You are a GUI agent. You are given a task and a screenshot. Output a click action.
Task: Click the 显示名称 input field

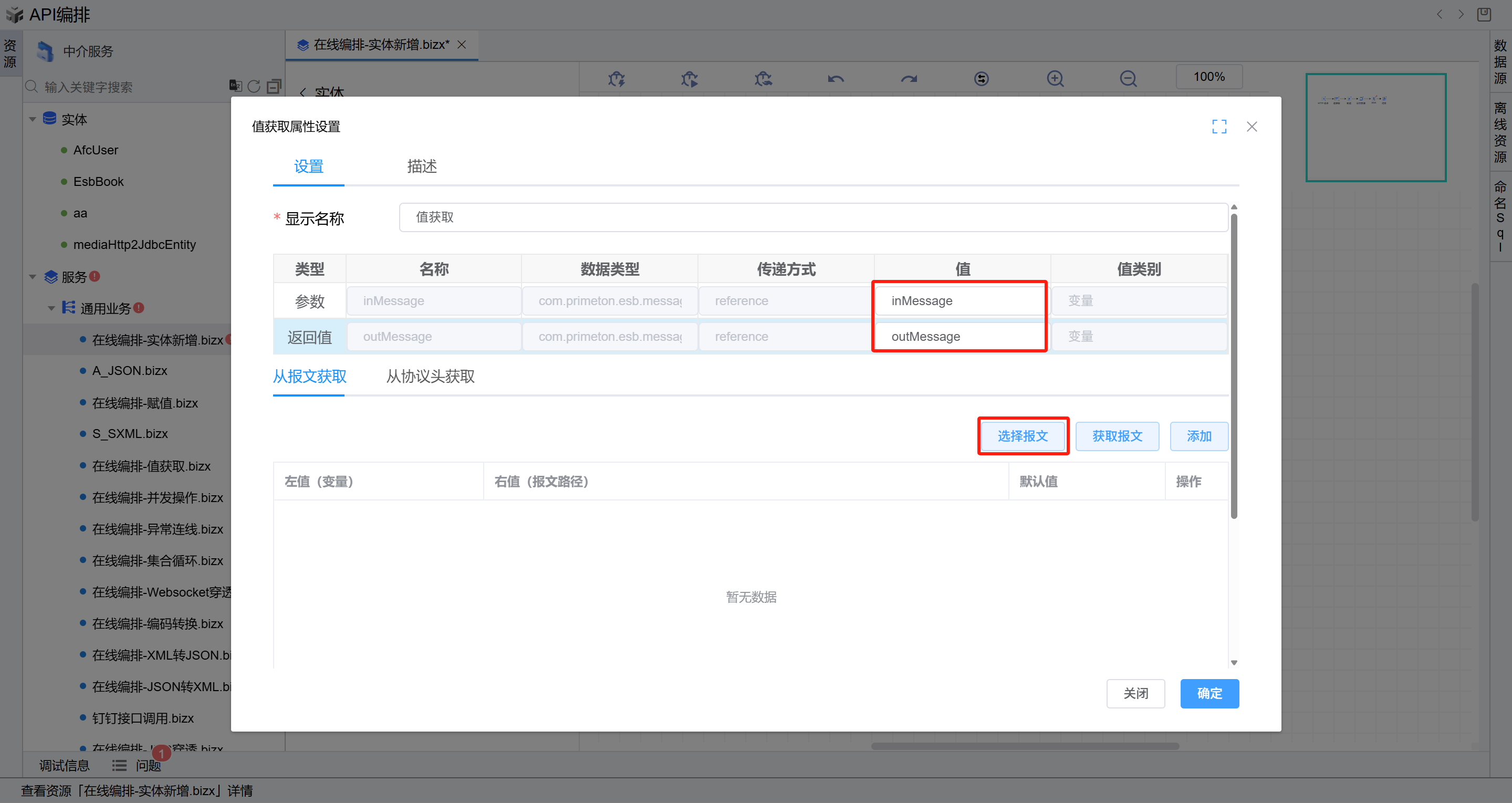[812, 217]
